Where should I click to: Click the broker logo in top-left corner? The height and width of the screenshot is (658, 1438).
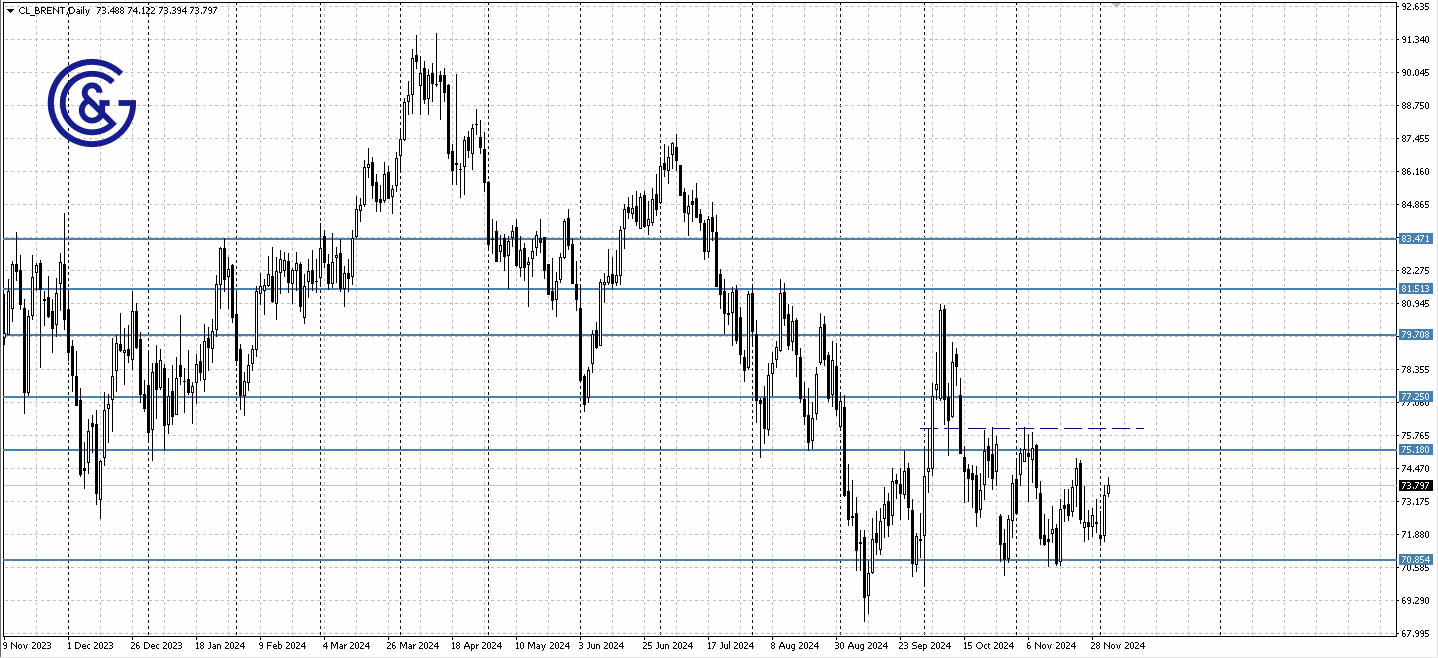pyautogui.click(x=93, y=100)
